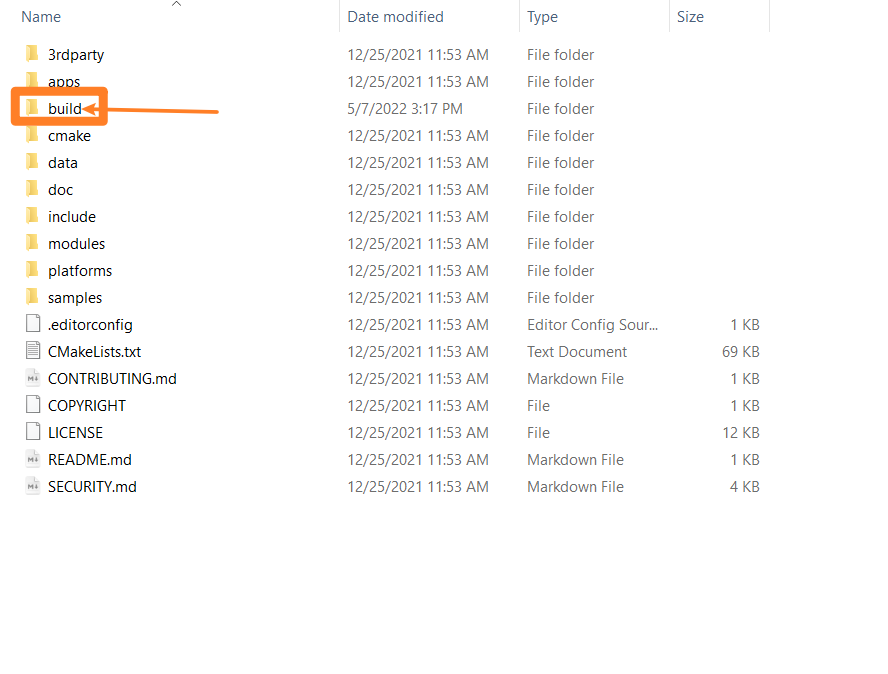888x674 pixels.
Task: Select the include folder name
Action: (x=72, y=217)
